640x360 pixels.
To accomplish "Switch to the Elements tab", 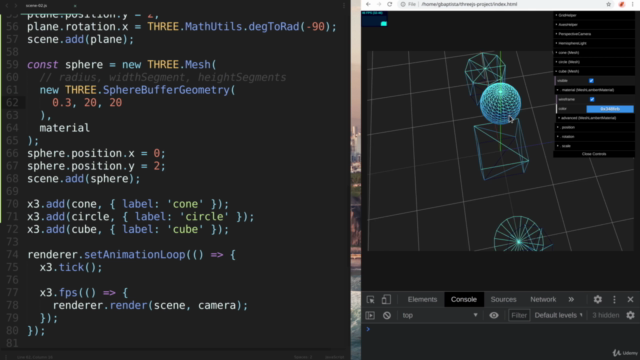I will (x=422, y=300).
